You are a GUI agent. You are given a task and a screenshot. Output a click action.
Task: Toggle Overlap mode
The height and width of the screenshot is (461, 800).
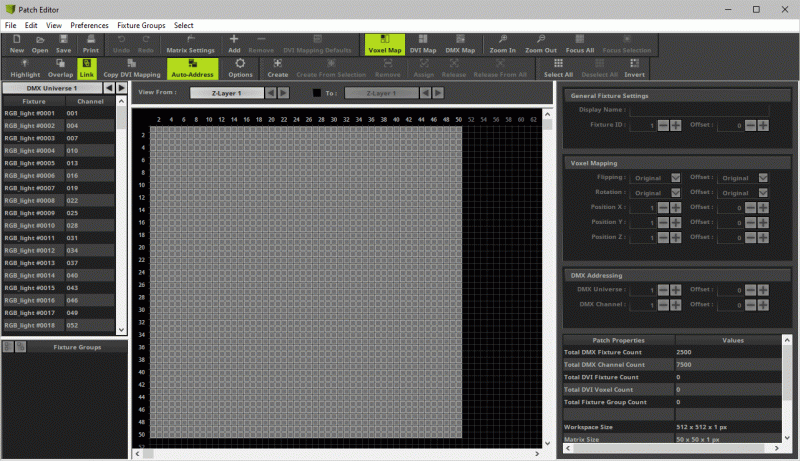[60, 68]
